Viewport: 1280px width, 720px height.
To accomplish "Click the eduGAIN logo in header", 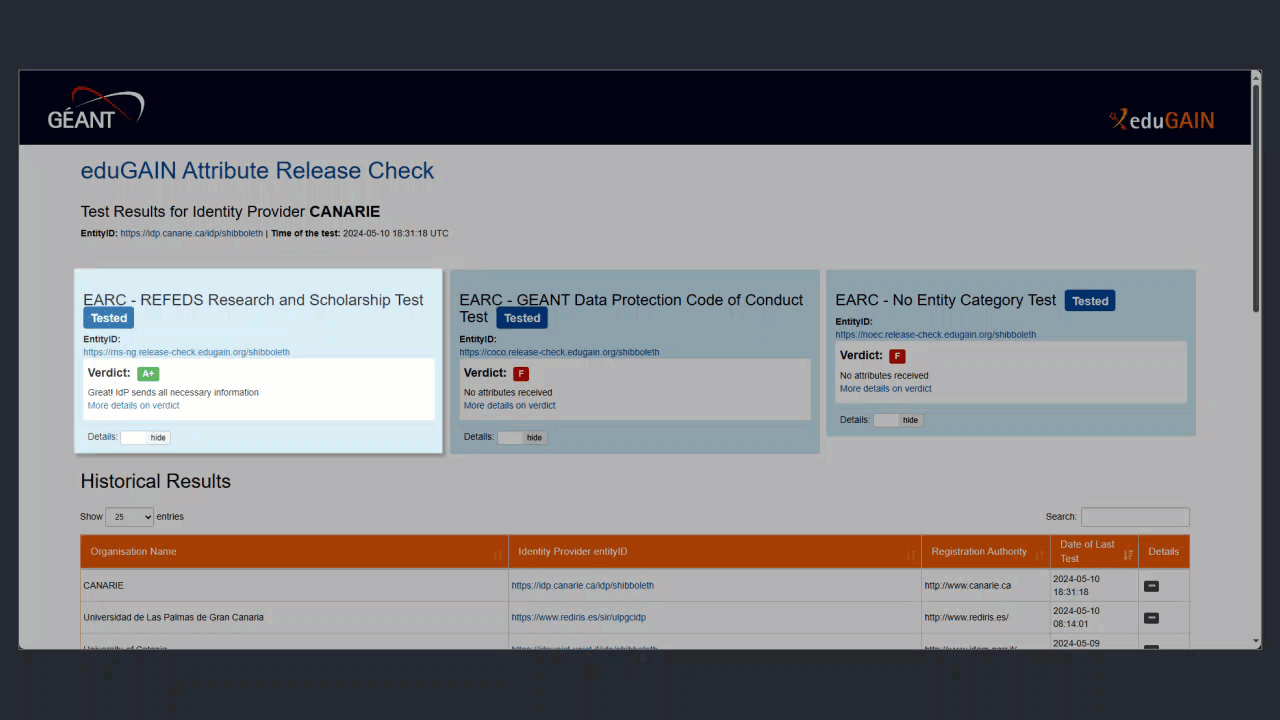I will pos(1162,120).
